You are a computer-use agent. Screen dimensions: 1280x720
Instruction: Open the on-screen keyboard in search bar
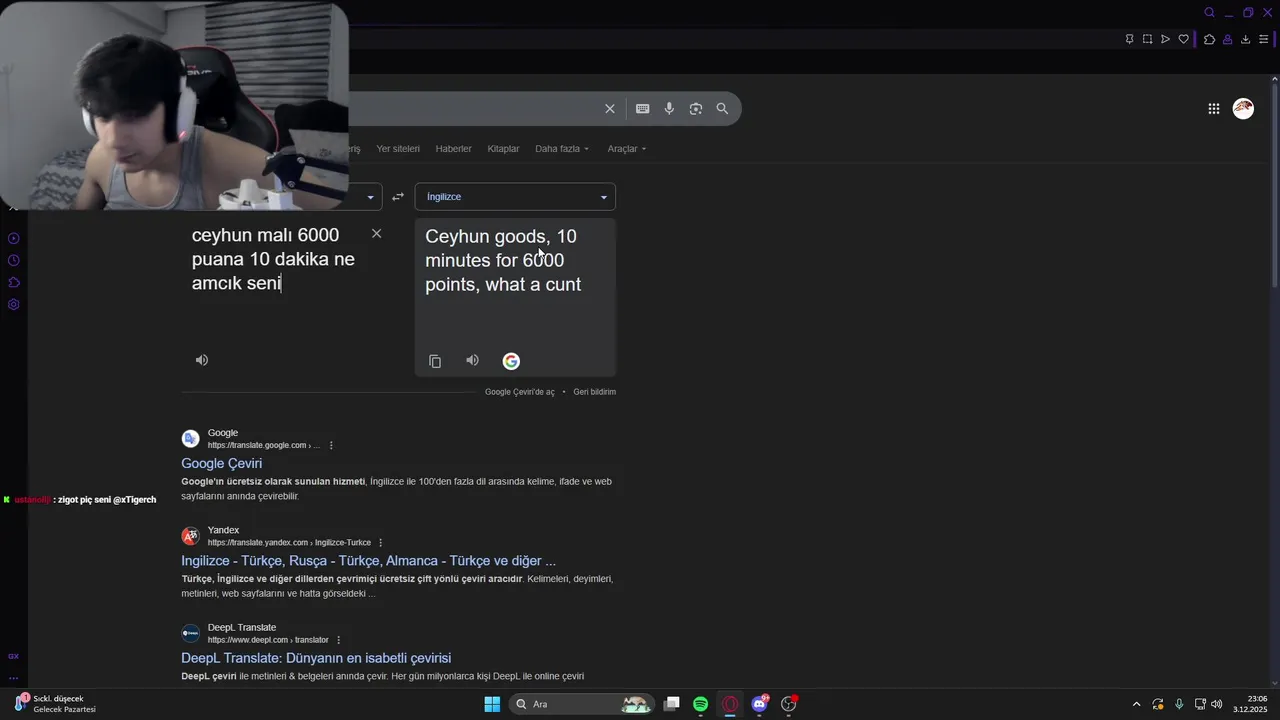tap(643, 109)
